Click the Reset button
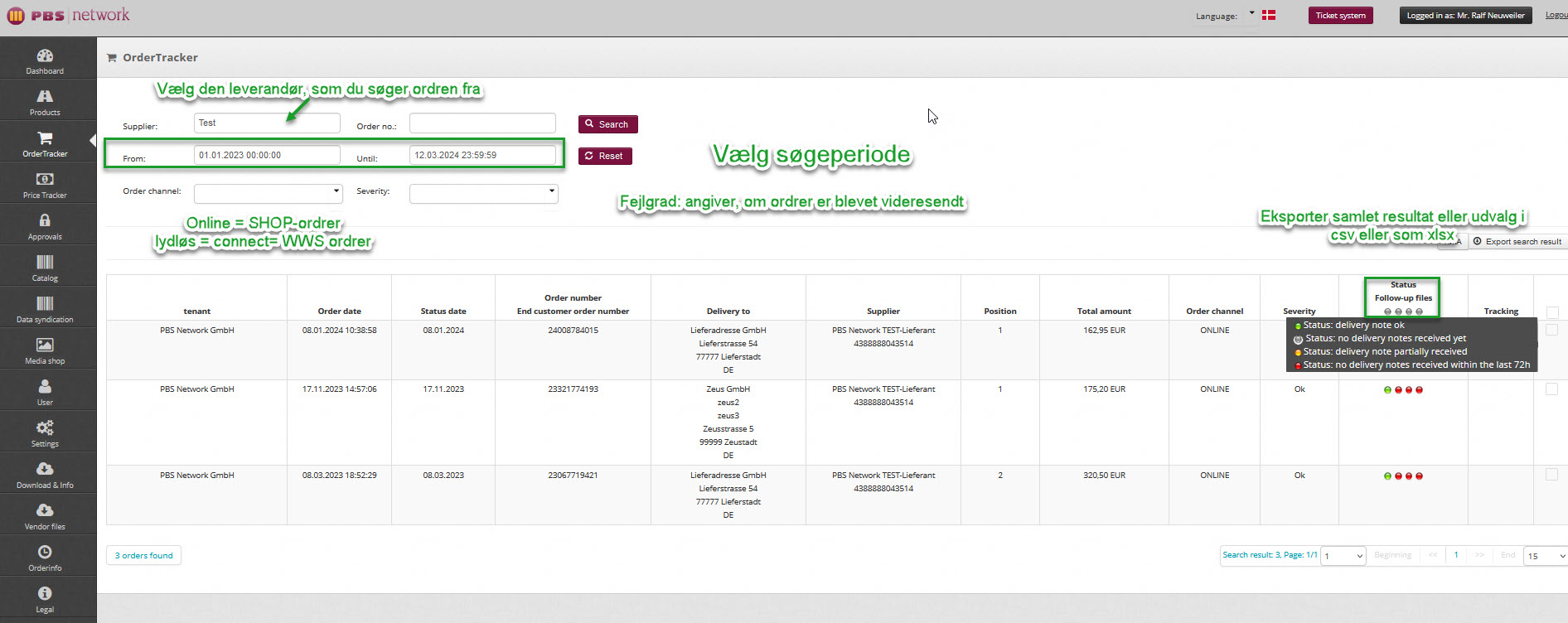 605,156
